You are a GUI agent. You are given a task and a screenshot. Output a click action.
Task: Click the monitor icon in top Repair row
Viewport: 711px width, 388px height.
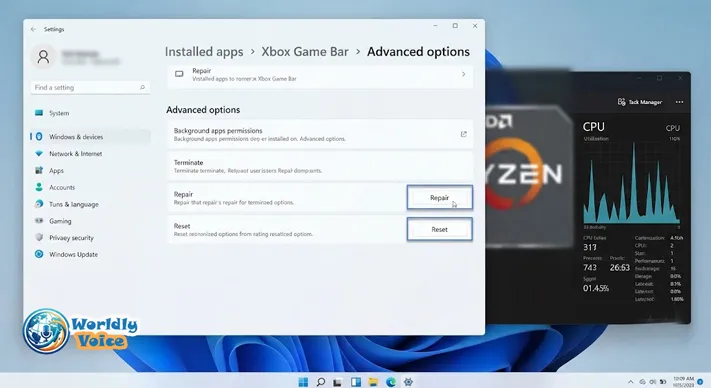pyautogui.click(x=179, y=74)
